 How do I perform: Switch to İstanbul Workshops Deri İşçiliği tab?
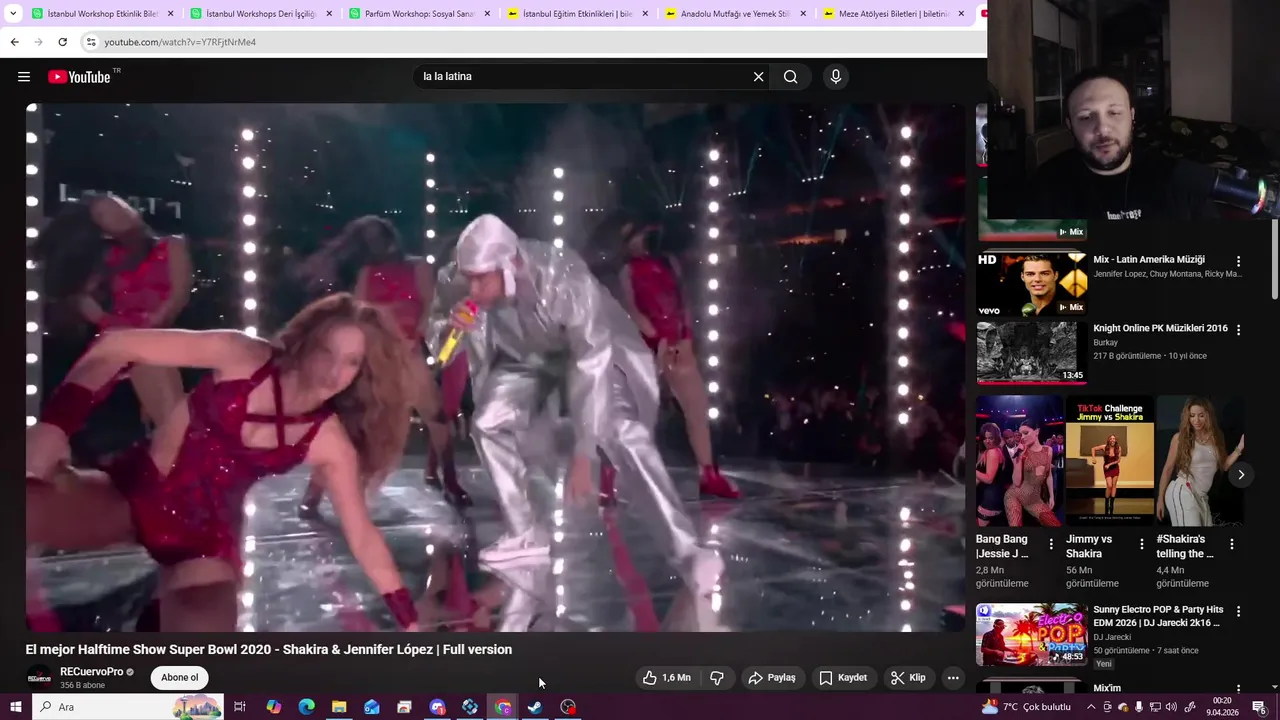261,14
